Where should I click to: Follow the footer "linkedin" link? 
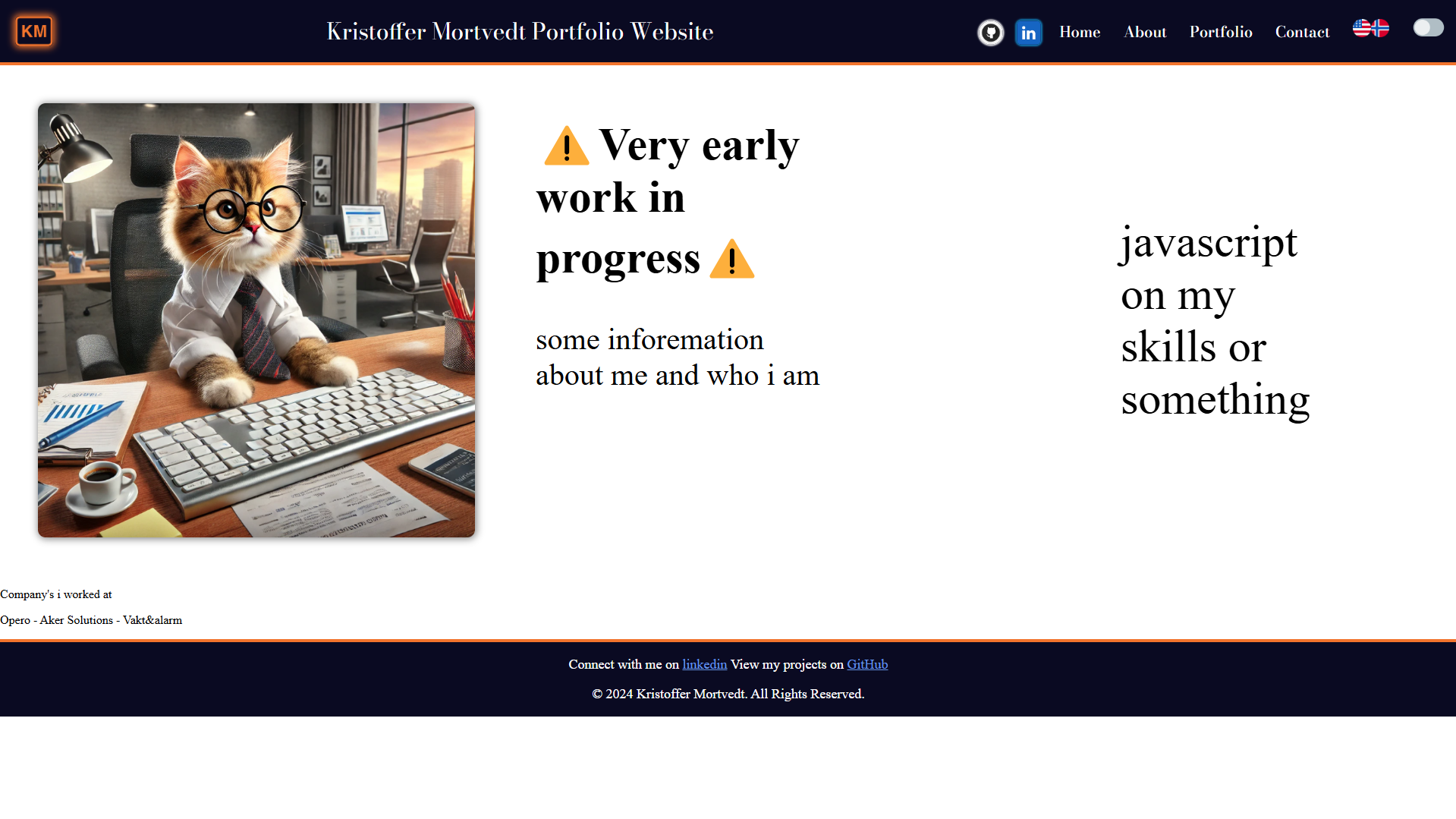point(704,664)
